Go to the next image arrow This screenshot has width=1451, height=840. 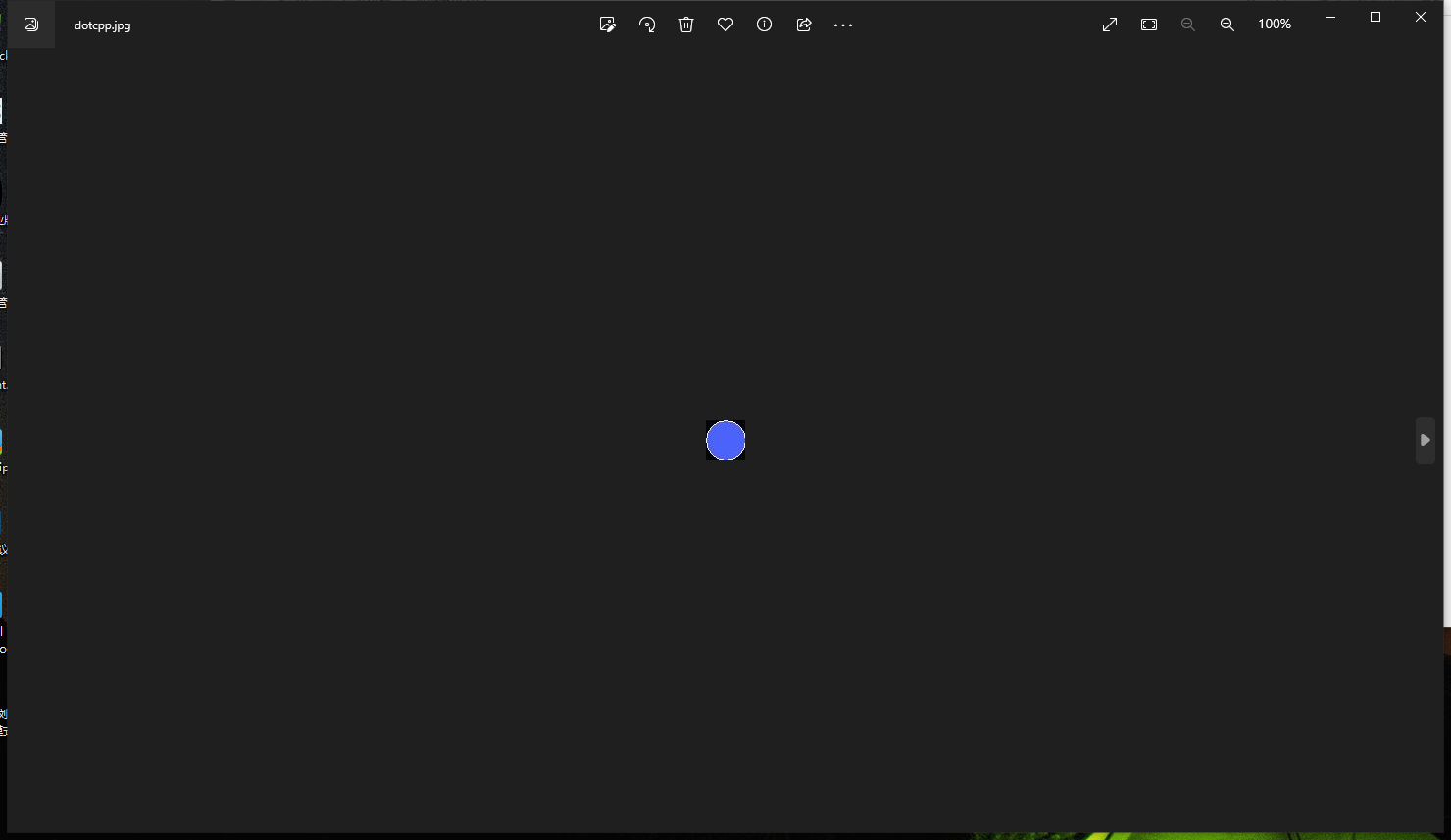[1426, 440]
